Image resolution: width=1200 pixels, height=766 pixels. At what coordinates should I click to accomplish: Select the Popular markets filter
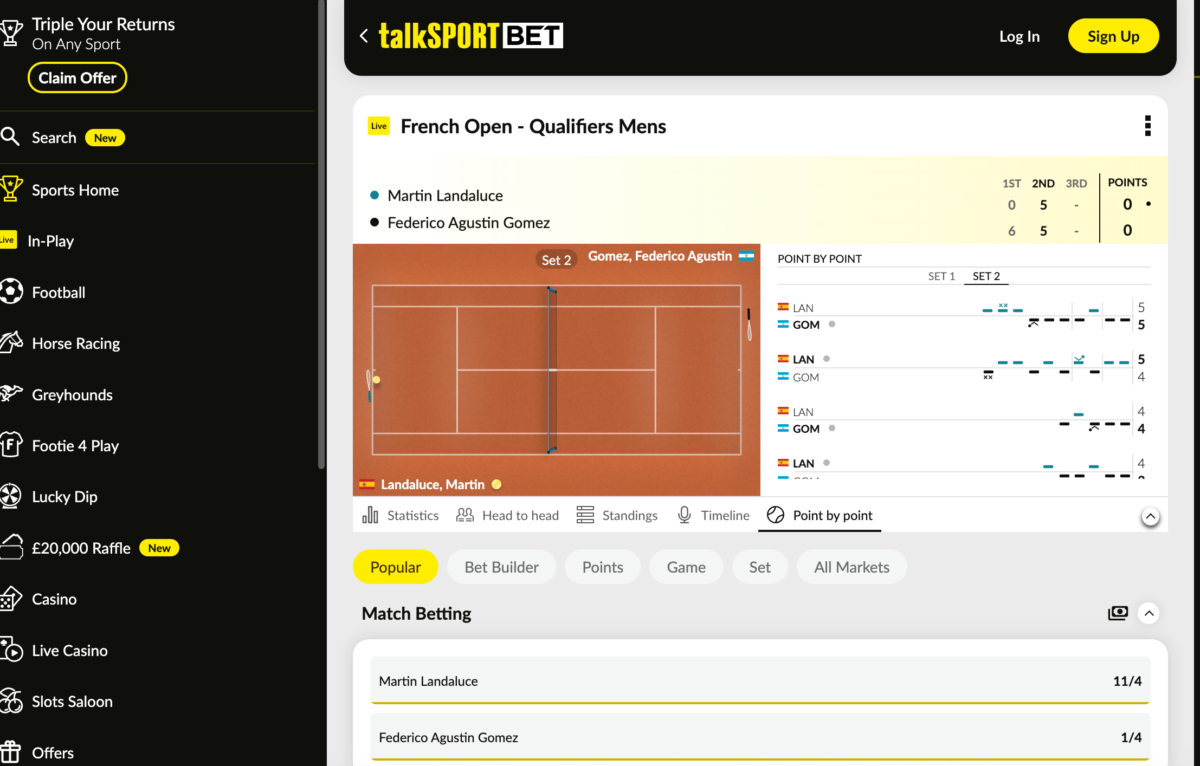coord(395,567)
